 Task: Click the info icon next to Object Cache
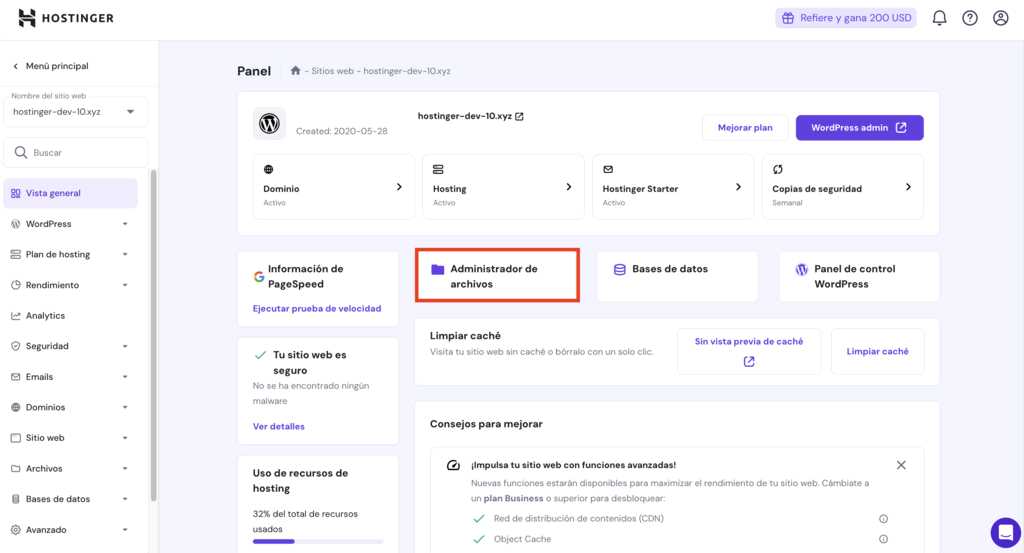point(883,539)
